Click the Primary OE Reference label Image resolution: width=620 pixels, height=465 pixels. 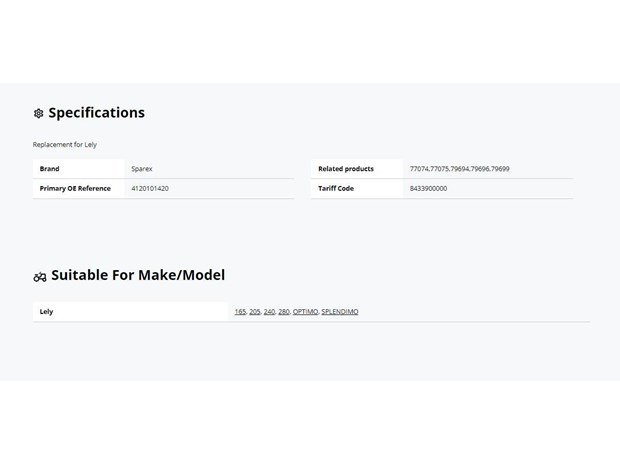pyautogui.click(x=75, y=189)
